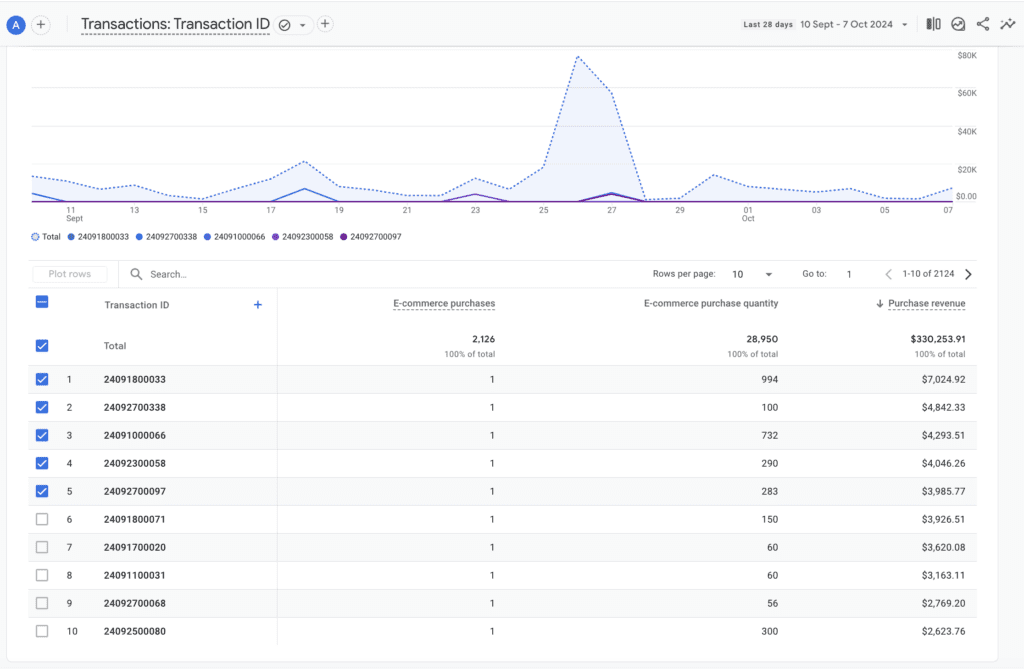Click the Total legend marker
This screenshot has width=1024, height=669.
[x=35, y=237]
